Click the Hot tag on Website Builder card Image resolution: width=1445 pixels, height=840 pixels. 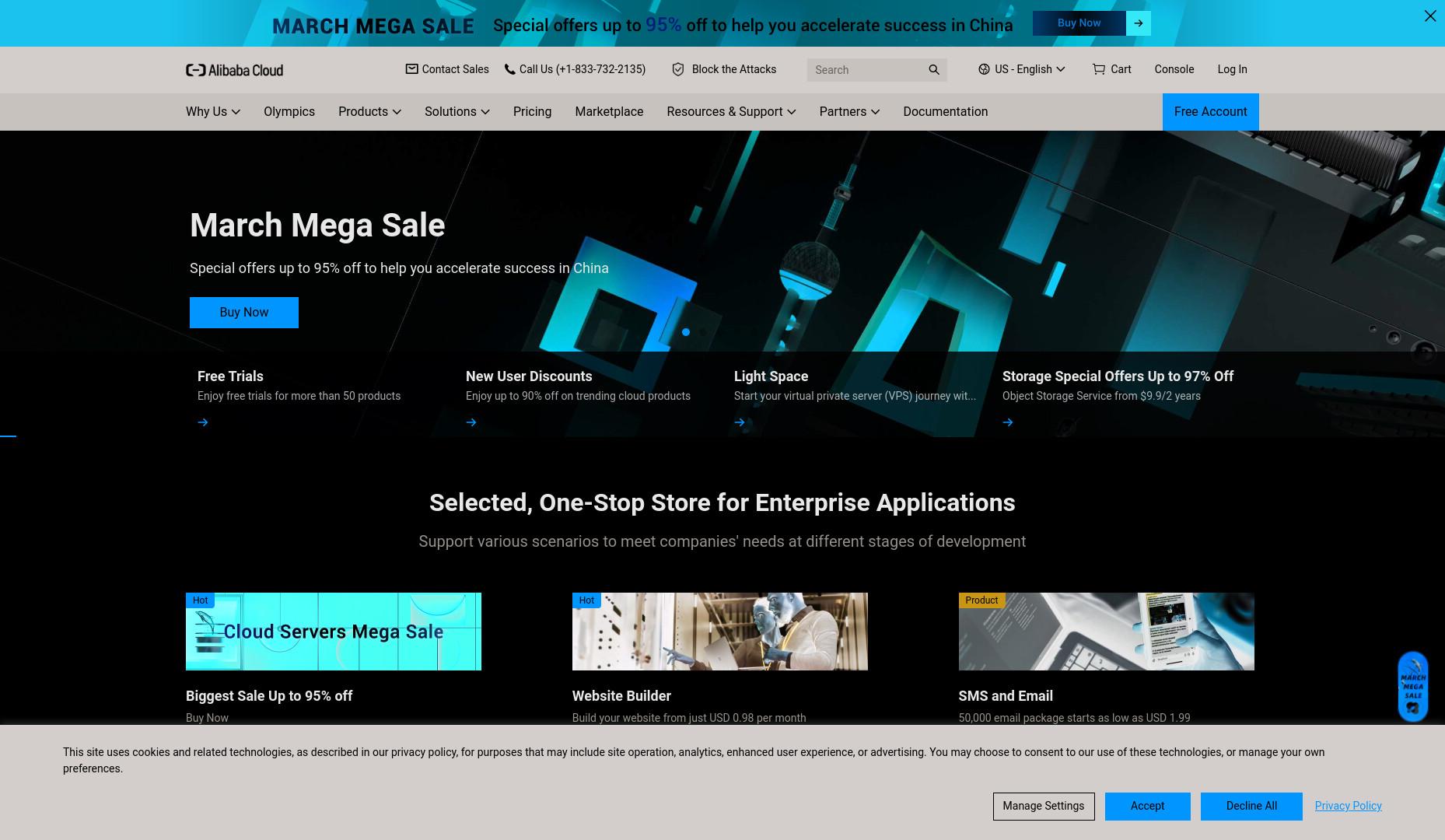586,600
